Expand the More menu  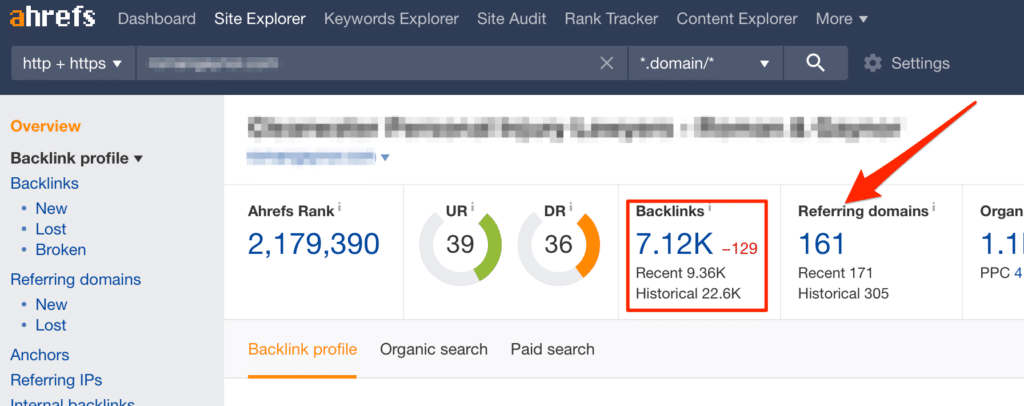pos(841,19)
